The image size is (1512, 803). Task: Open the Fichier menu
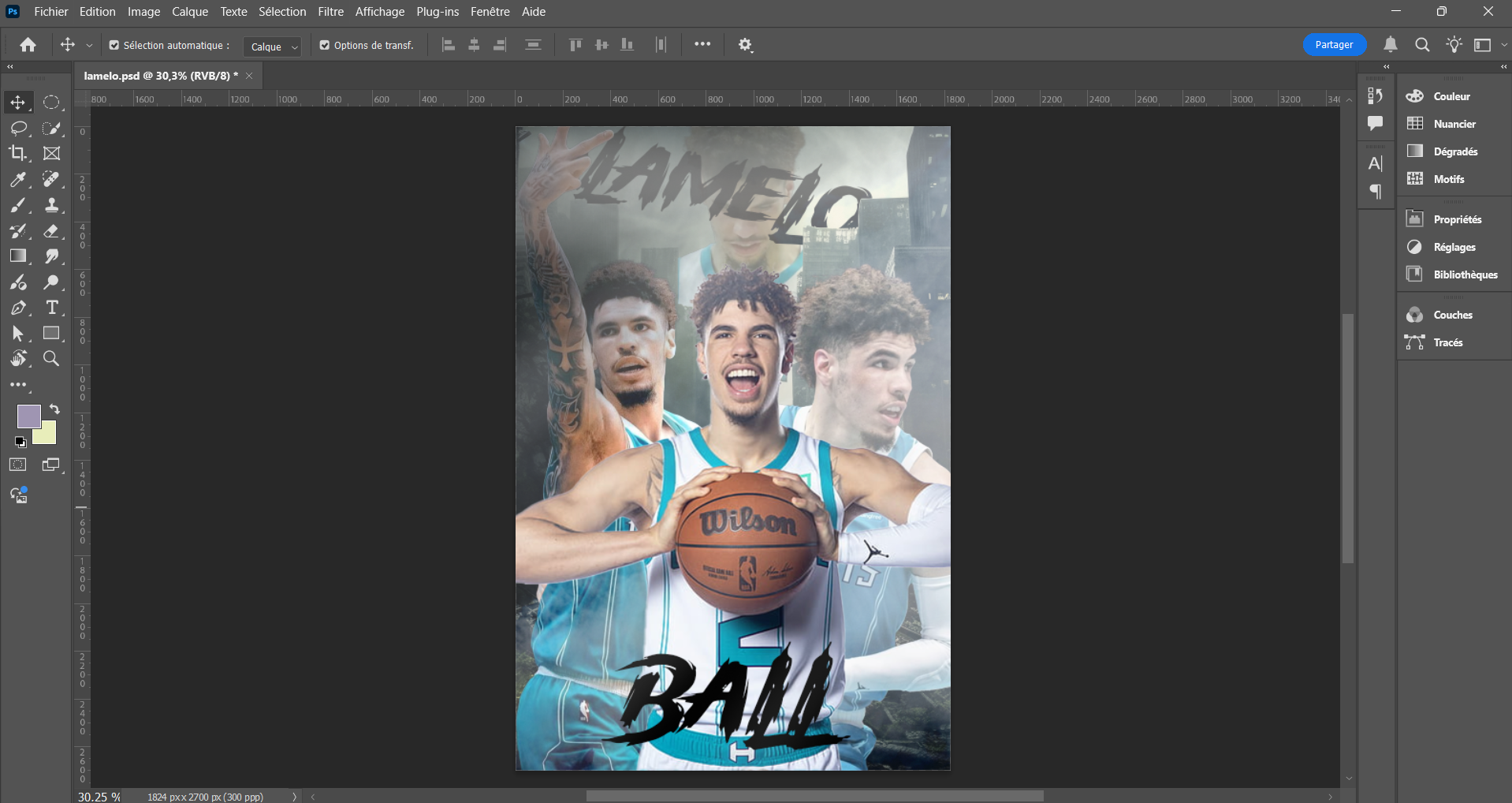click(x=51, y=12)
